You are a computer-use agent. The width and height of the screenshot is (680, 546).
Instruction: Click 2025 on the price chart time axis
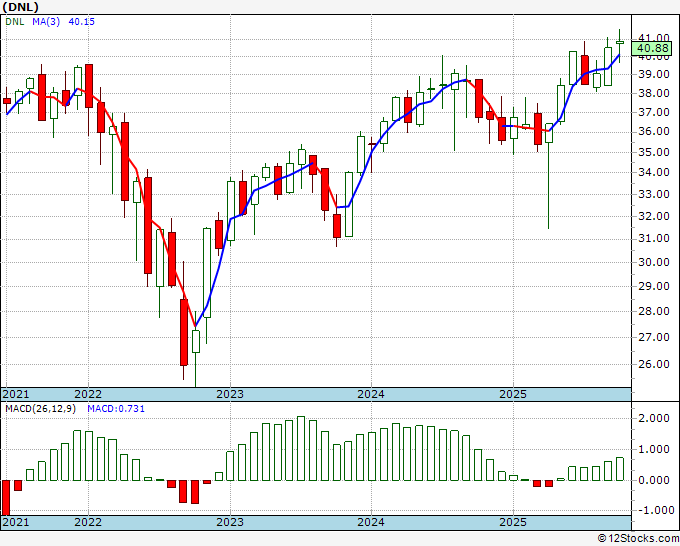pyautogui.click(x=513, y=394)
